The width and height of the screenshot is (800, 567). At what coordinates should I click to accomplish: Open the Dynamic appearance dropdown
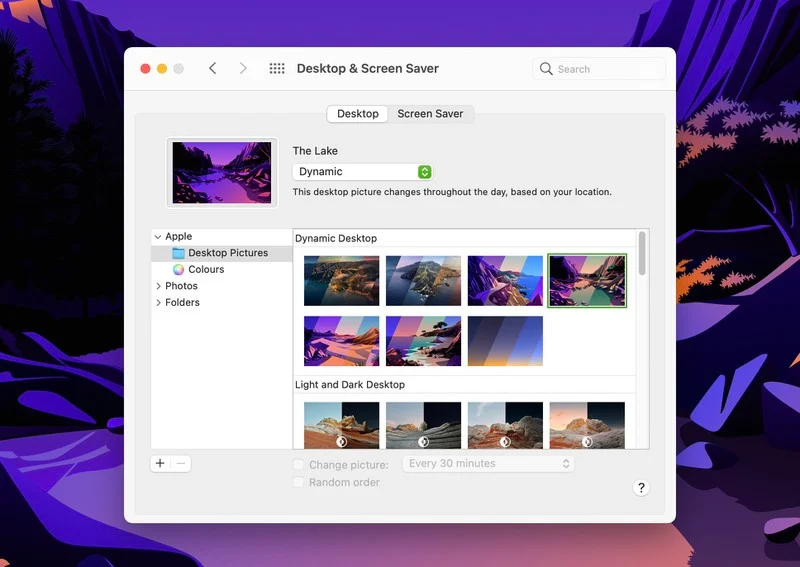(x=362, y=172)
